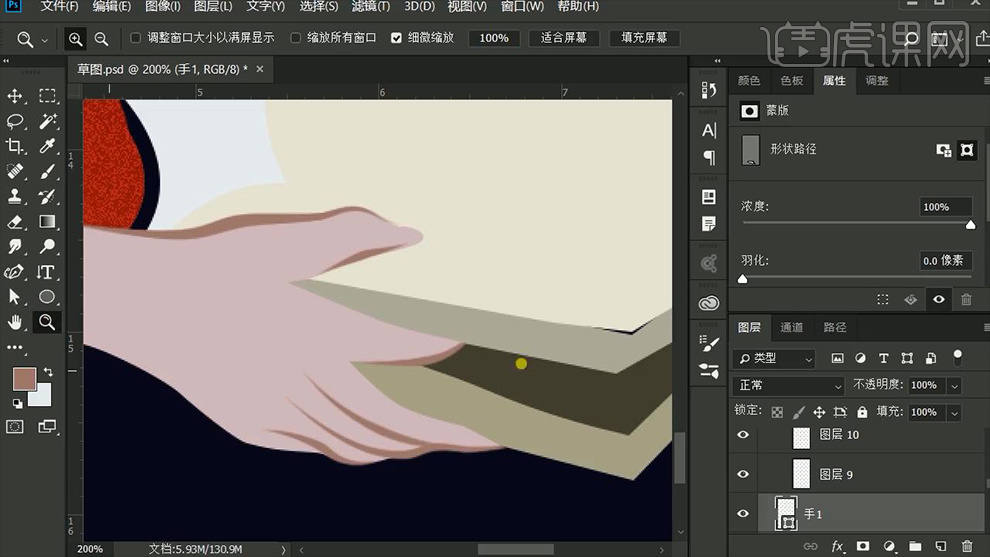Screen dimensions: 990x557
Task: Click the 填充屏幕 button
Action: [x=644, y=38]
